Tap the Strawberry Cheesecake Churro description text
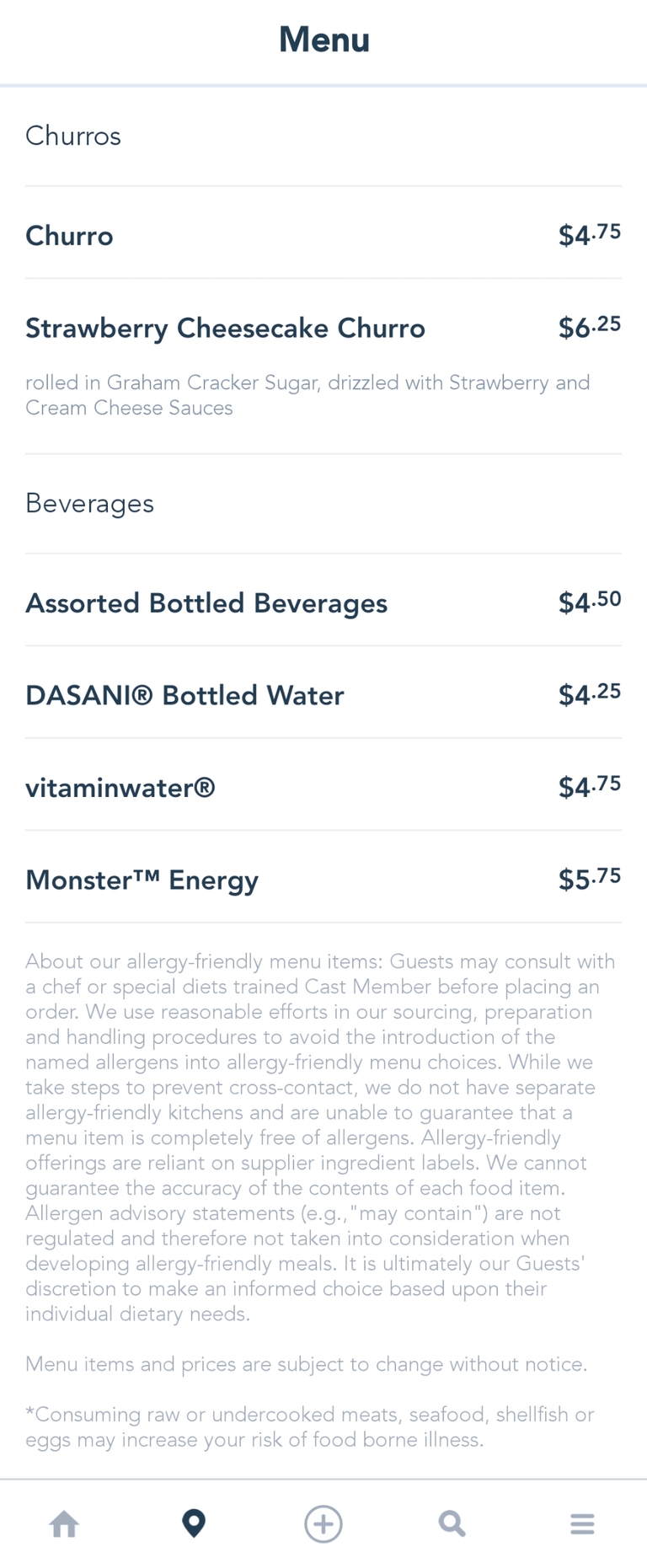 pos(307,395)
